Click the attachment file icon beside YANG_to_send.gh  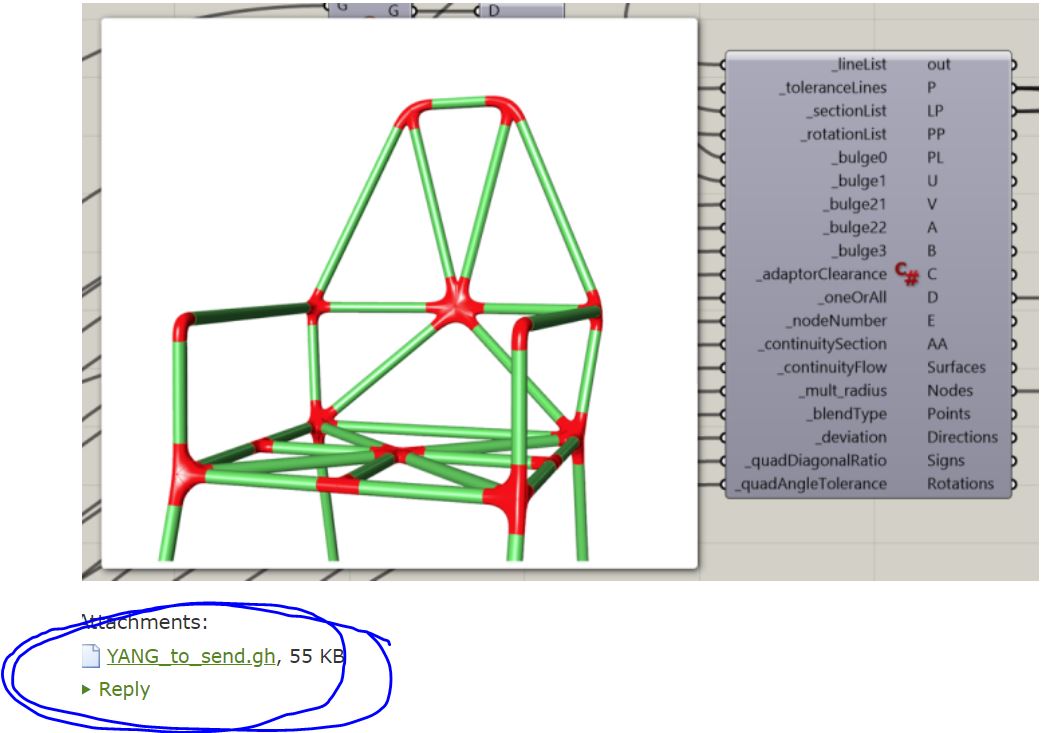coord(92,657)
